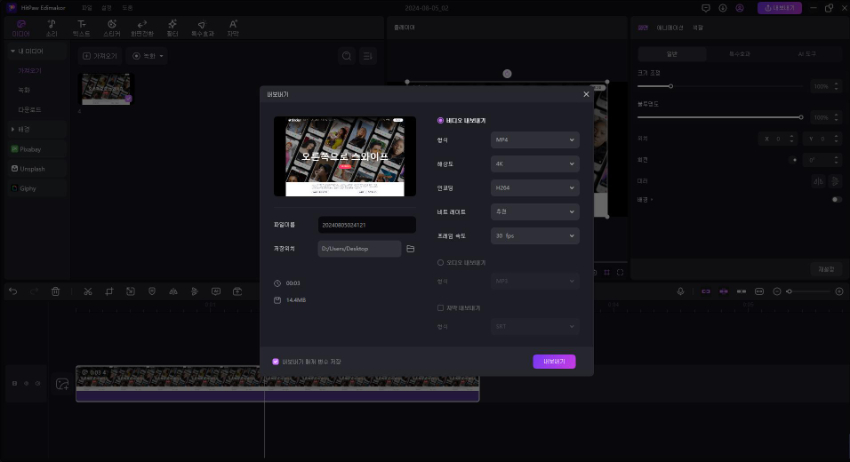
Task: Select the 오디오 내보내기 radio button
Action: coord(440,262)
